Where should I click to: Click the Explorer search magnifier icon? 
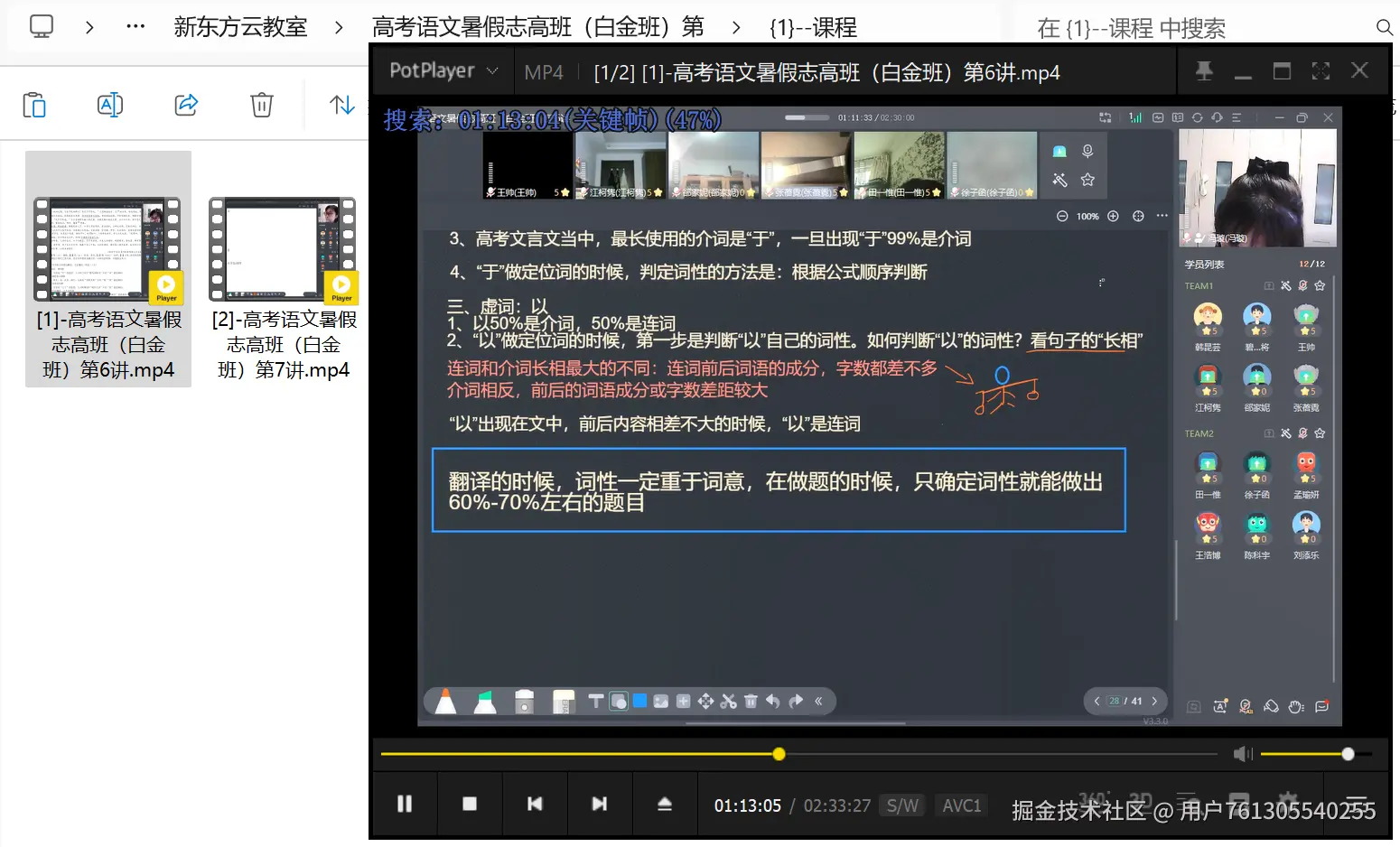(x=1384, y=27)
